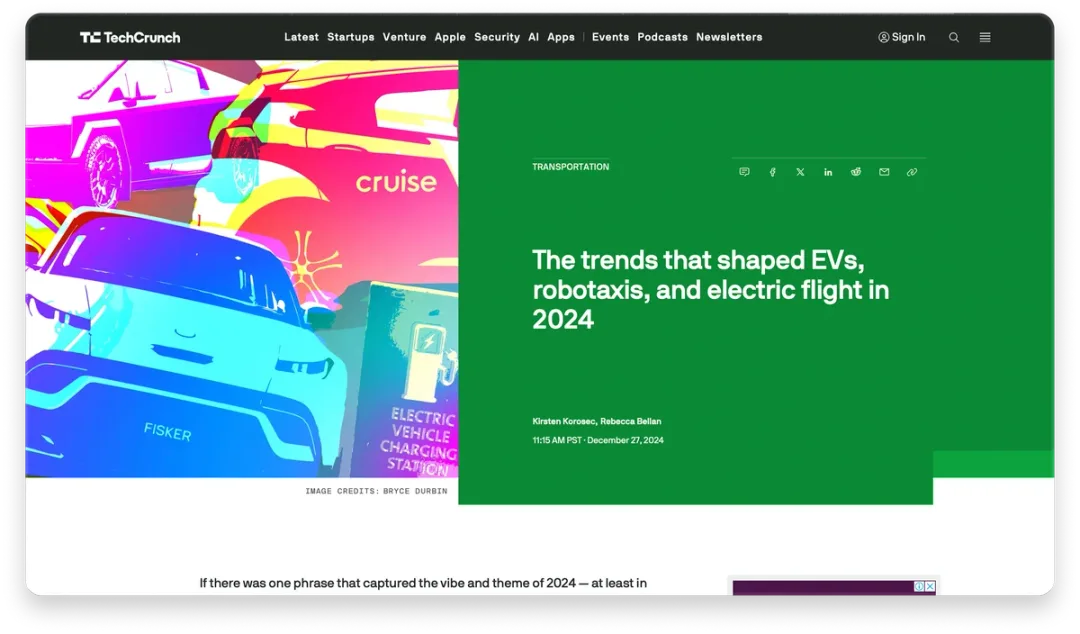
Task: Open the Newsletters section
Action: [729, 37]
